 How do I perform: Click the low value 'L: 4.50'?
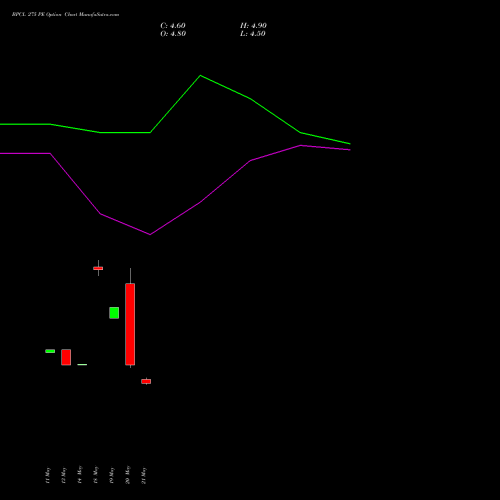(x=253, y=34)
